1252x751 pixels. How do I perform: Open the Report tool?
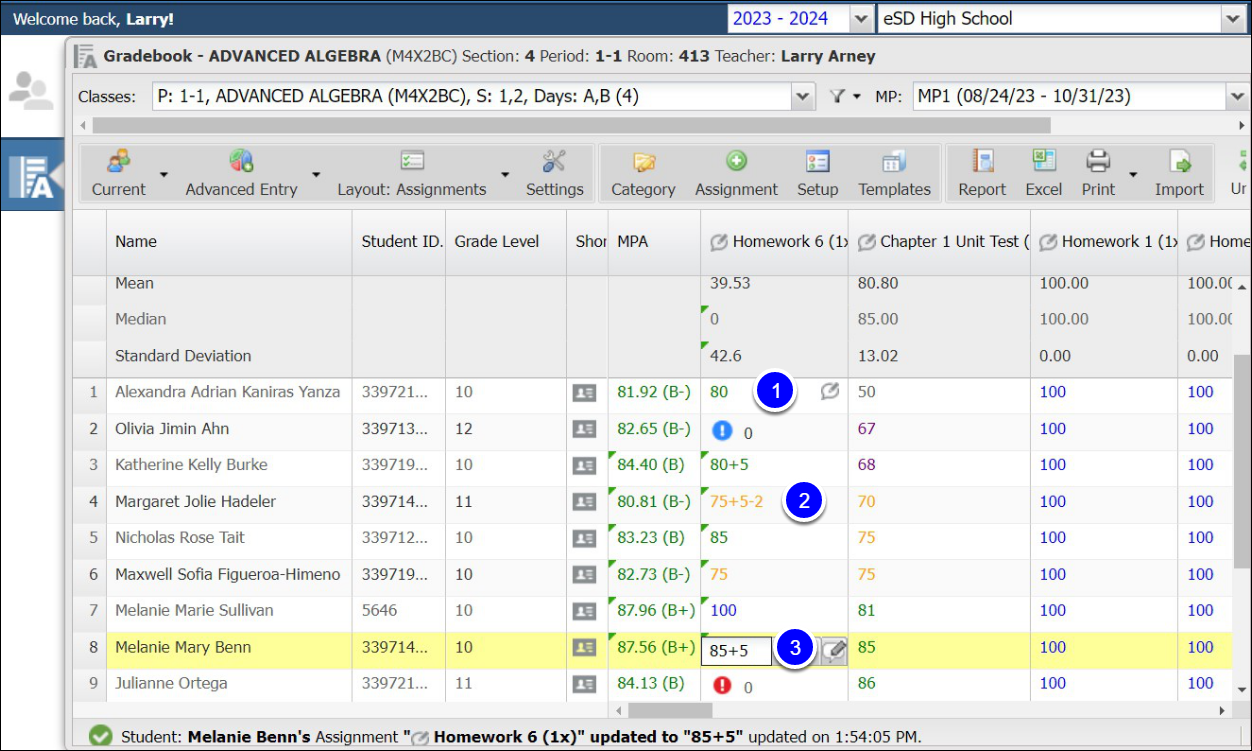982,173
